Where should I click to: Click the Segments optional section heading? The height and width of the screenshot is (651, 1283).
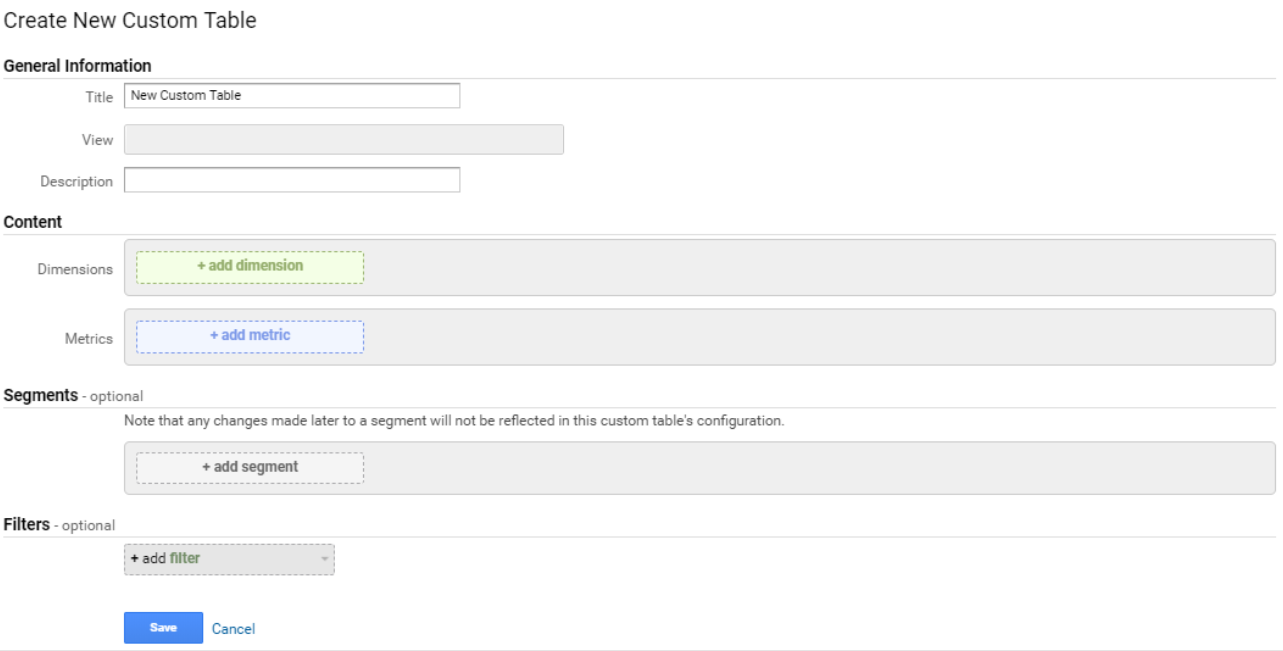coord(73,395)
